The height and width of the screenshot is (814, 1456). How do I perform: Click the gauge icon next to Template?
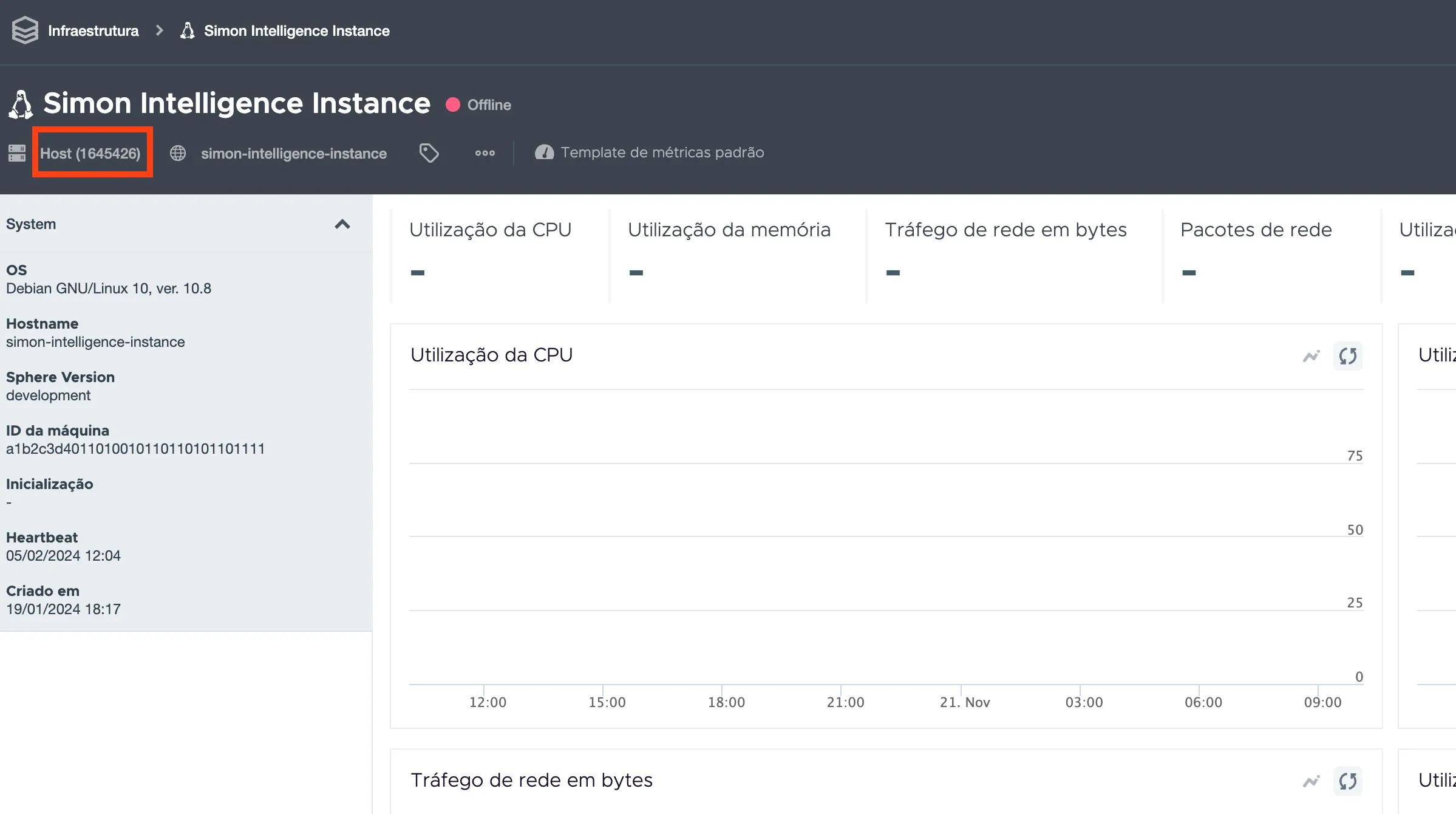coord(544,152)
